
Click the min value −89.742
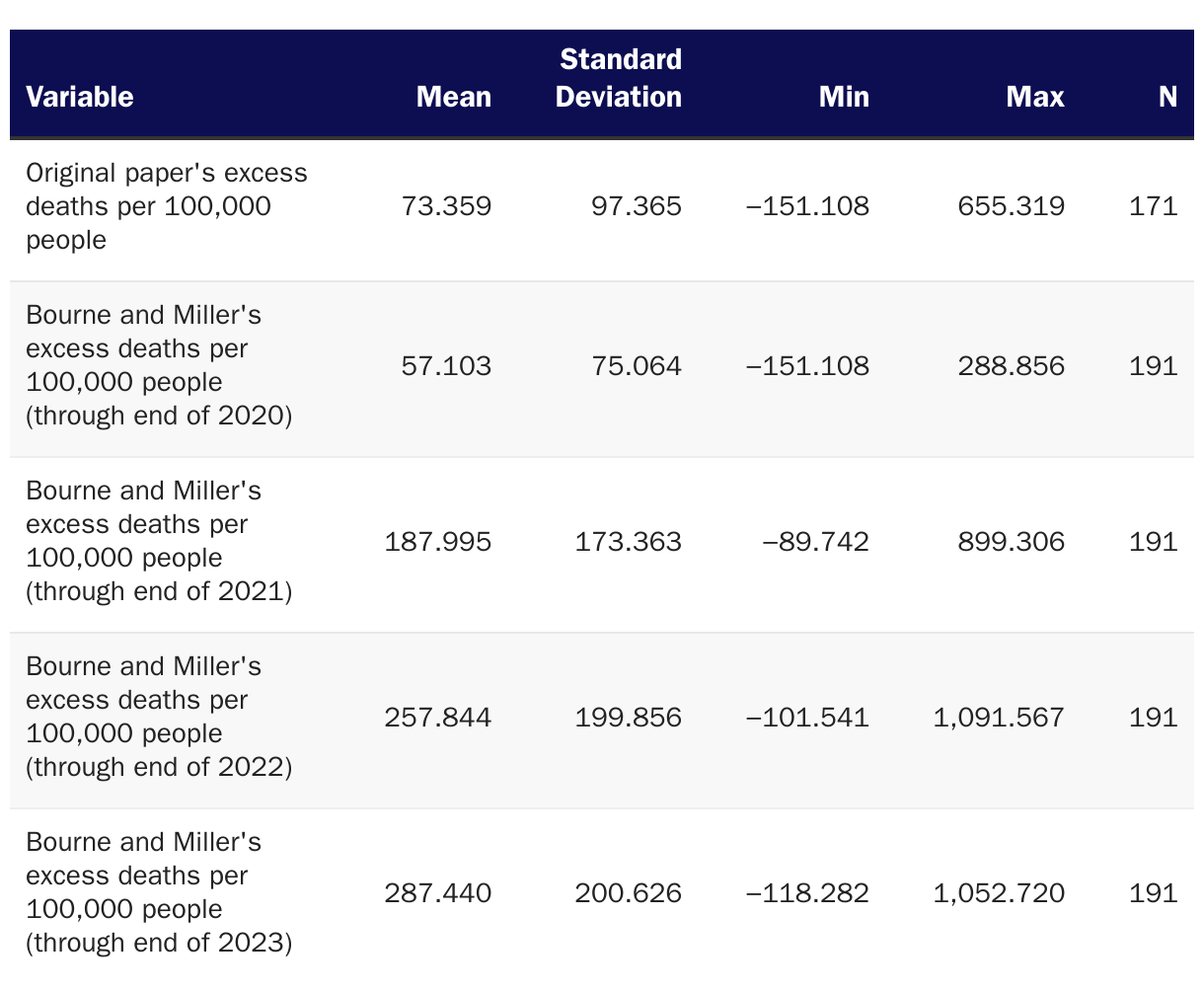tap(816, 542)
